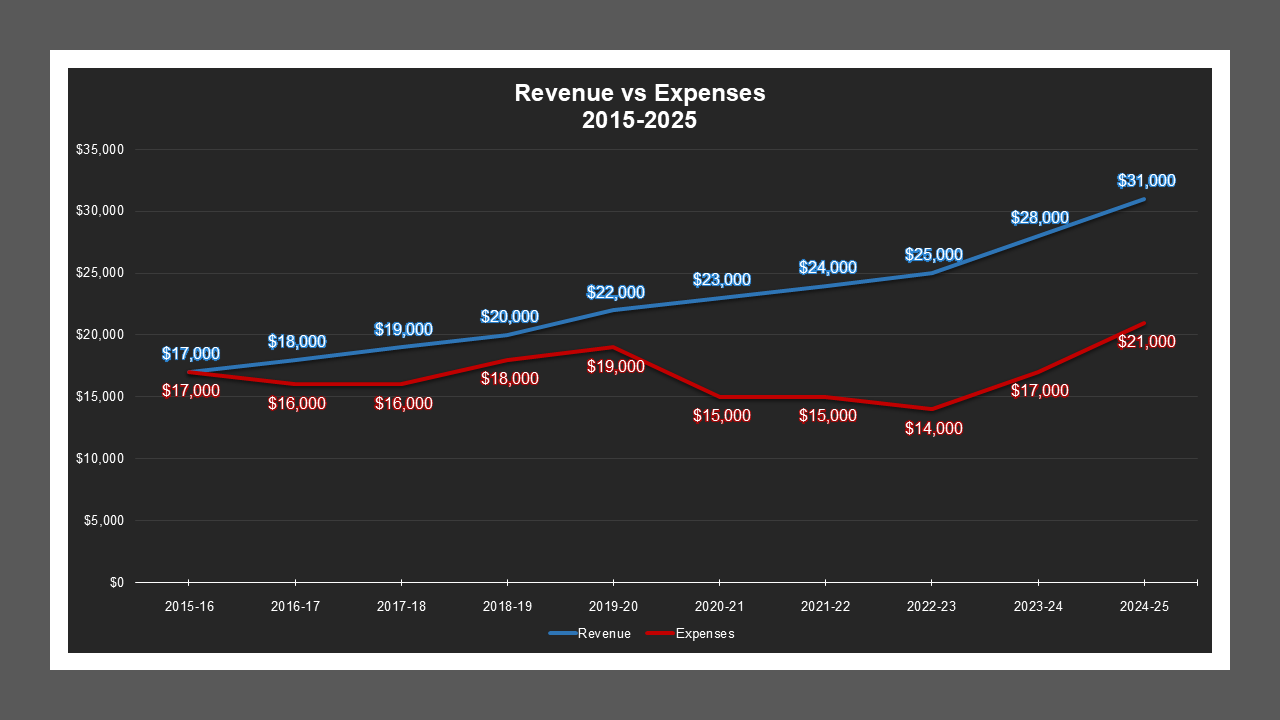
Task: Click the $14,000 expenses data label
Action: point(933,428)
